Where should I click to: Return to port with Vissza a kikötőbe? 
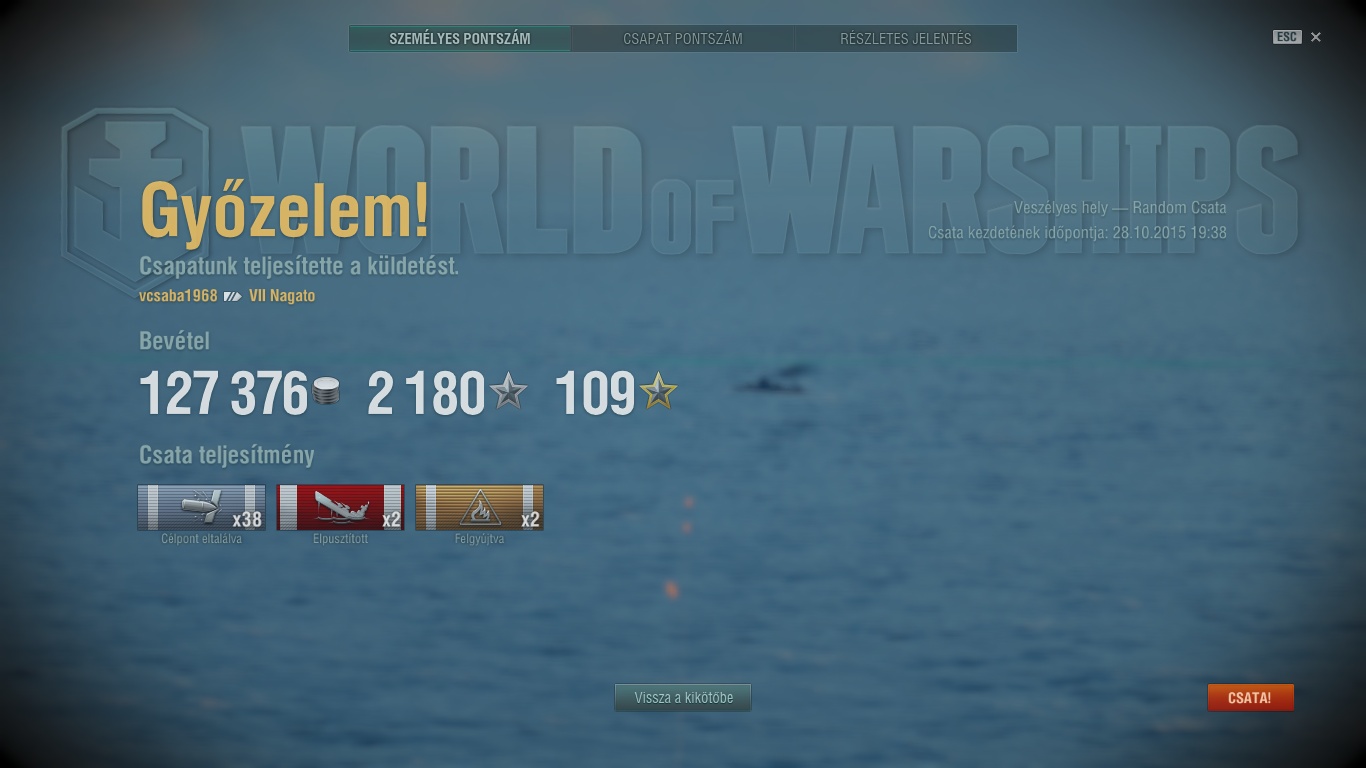[683, 698]
